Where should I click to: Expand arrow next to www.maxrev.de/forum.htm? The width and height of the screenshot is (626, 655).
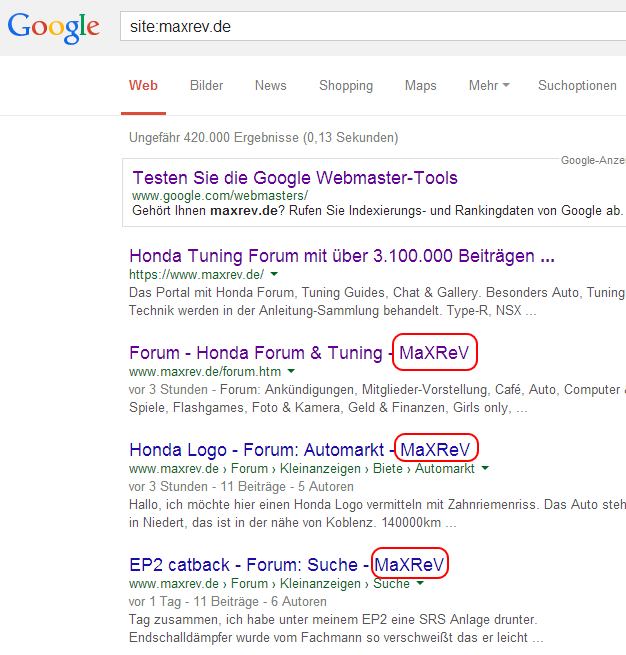[291, 371]
